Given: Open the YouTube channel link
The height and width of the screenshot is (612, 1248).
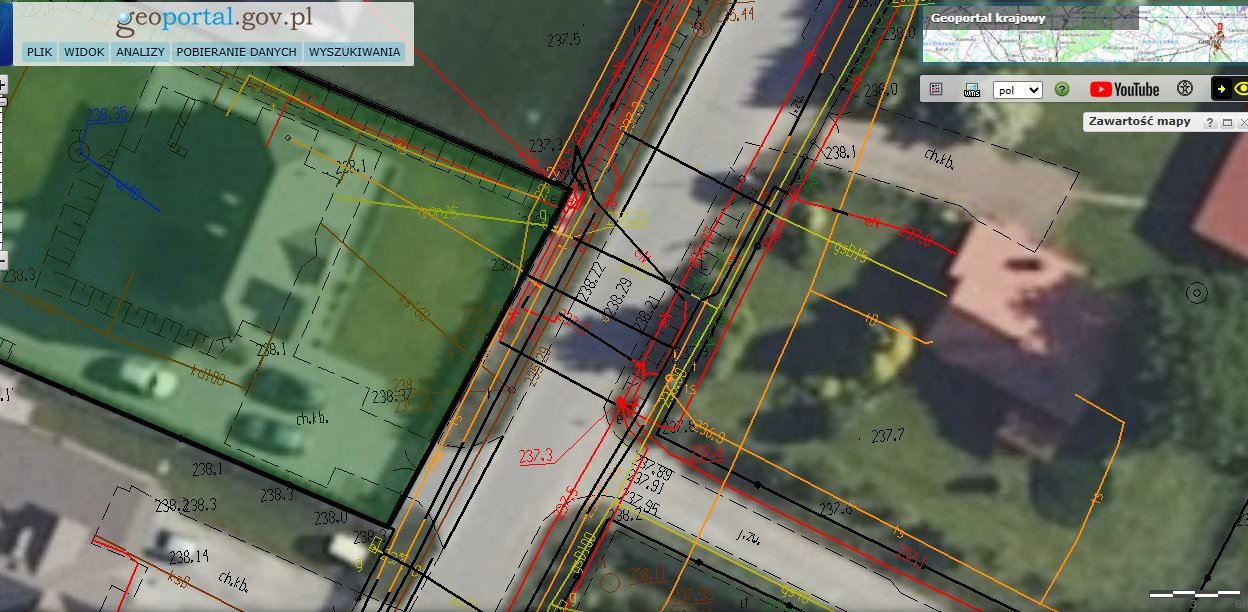Looking at the screenshot, I should coord(1125,89).
